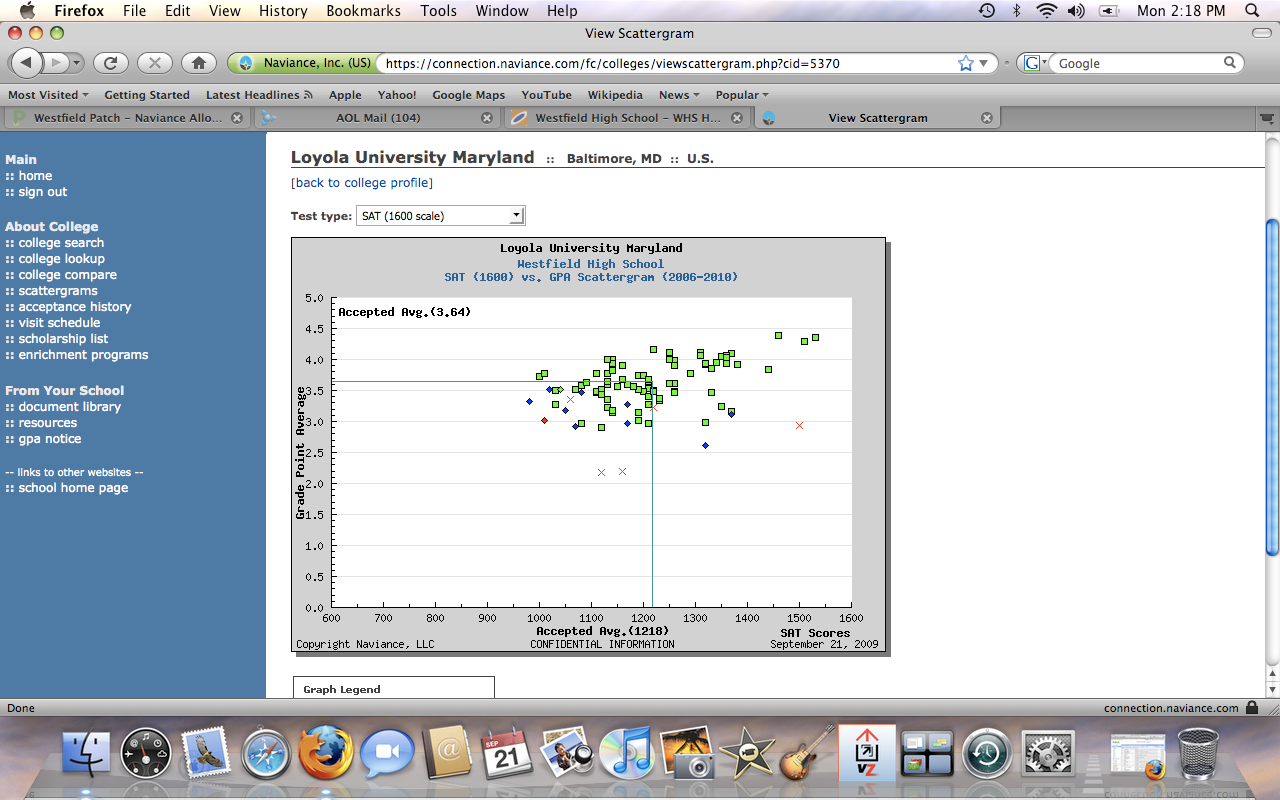1280x800 pixels.
Task: Open the Bookmarks menu
Action: 363,11
